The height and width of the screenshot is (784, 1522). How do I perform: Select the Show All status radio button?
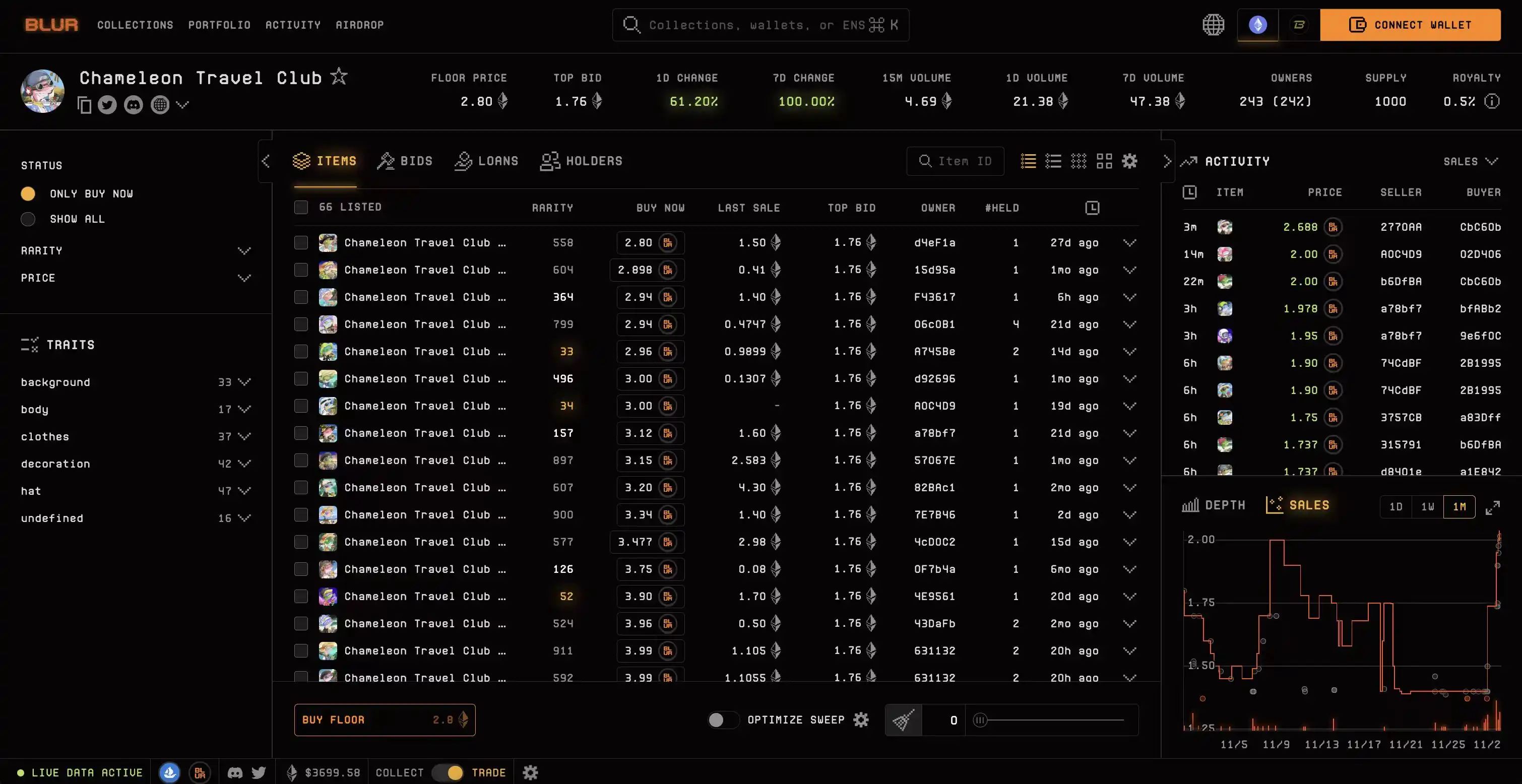[28, 219]
